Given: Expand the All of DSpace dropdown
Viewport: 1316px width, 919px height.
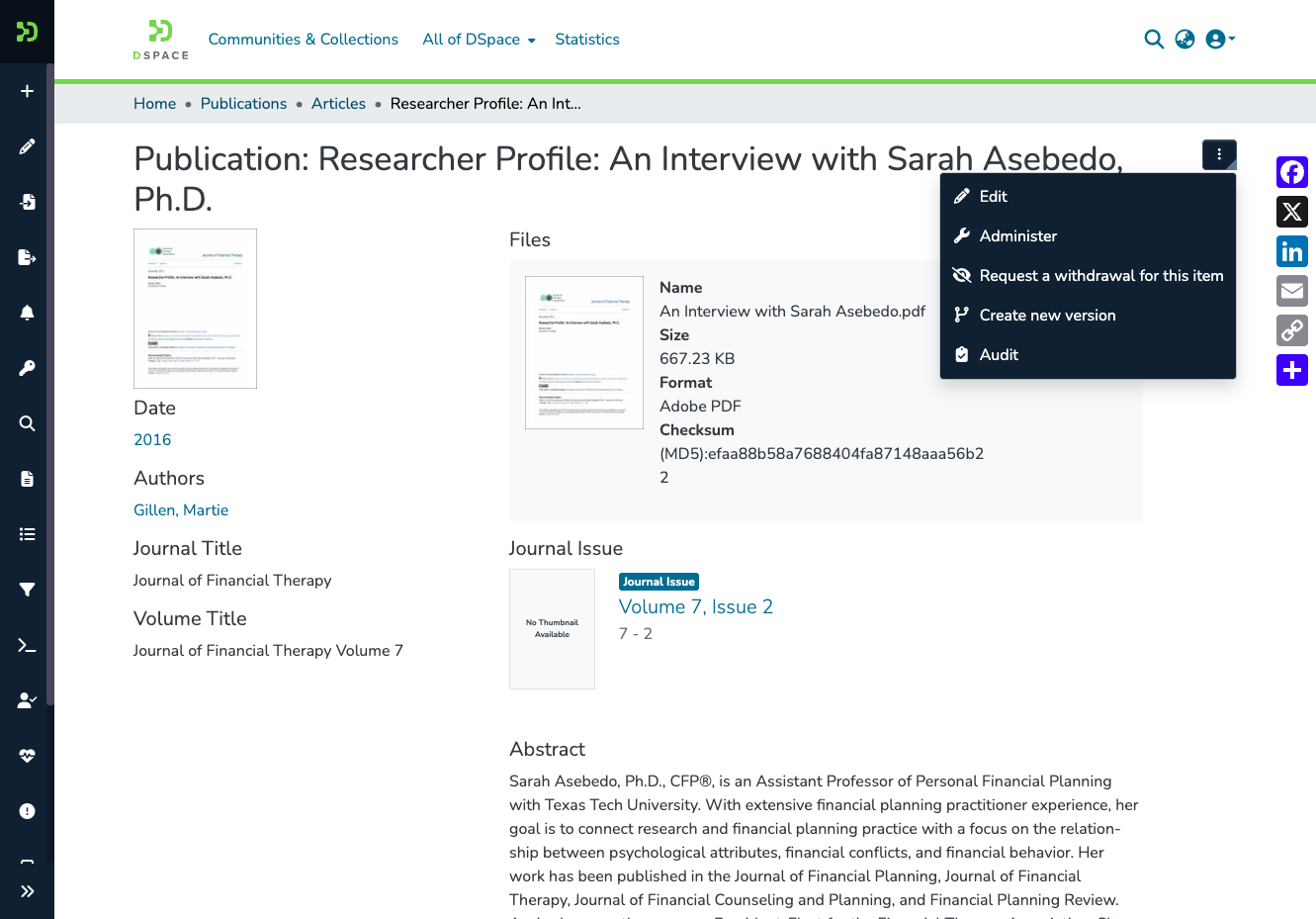Looking at the screenshot, I should pos(479,40).
